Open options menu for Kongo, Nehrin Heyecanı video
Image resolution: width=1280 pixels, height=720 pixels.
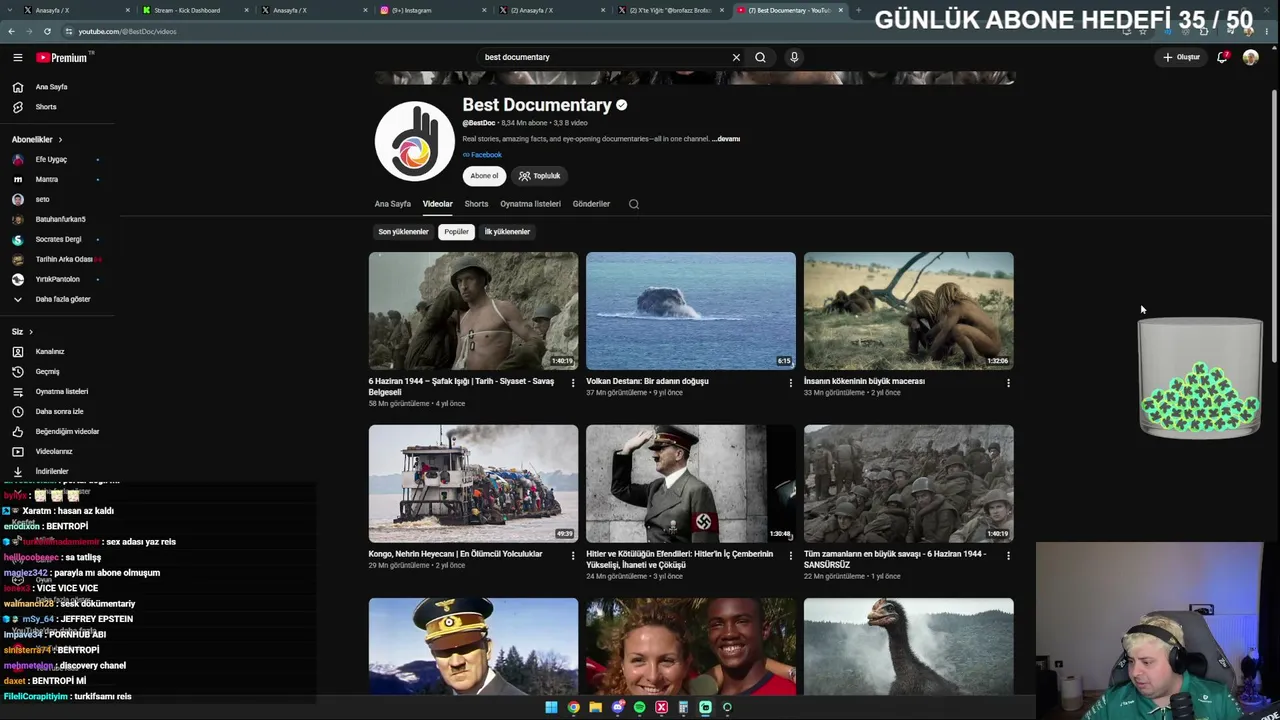573,555
